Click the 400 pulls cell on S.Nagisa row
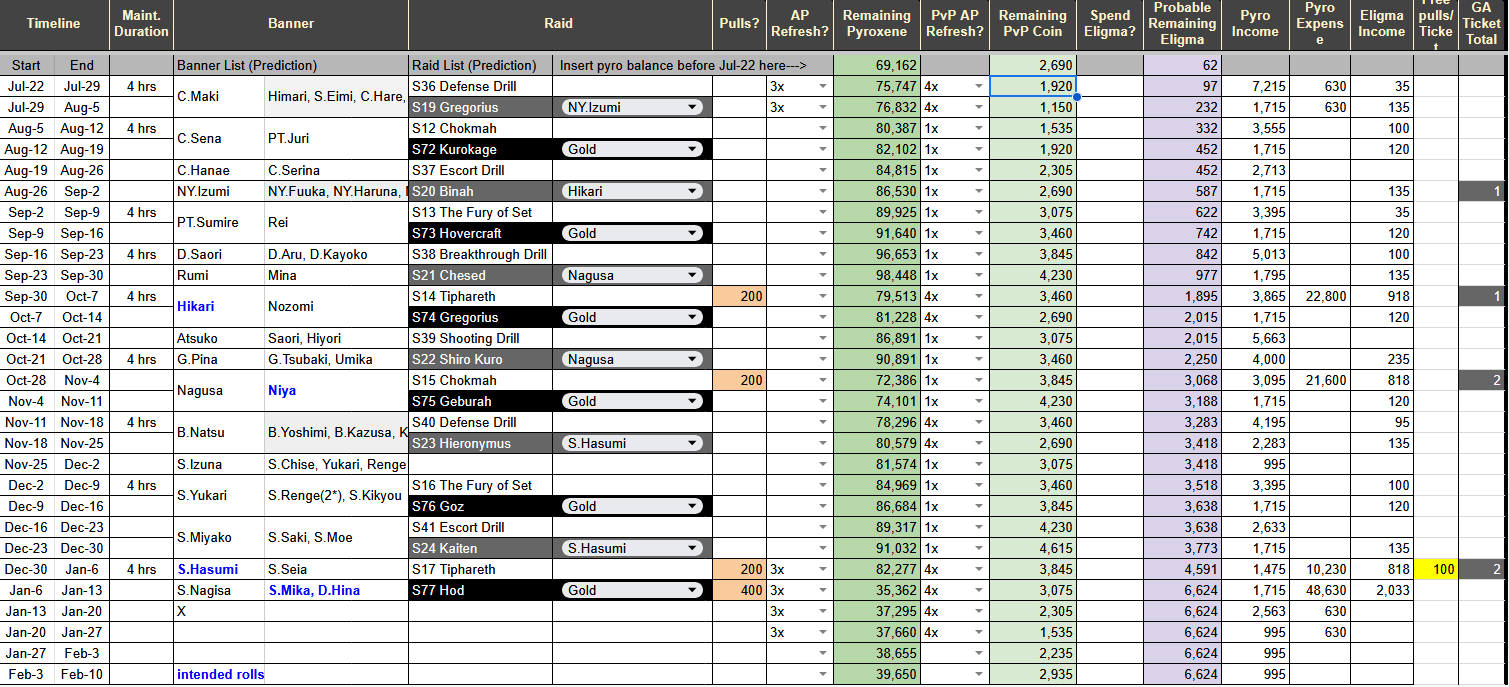 coord(739,591)
